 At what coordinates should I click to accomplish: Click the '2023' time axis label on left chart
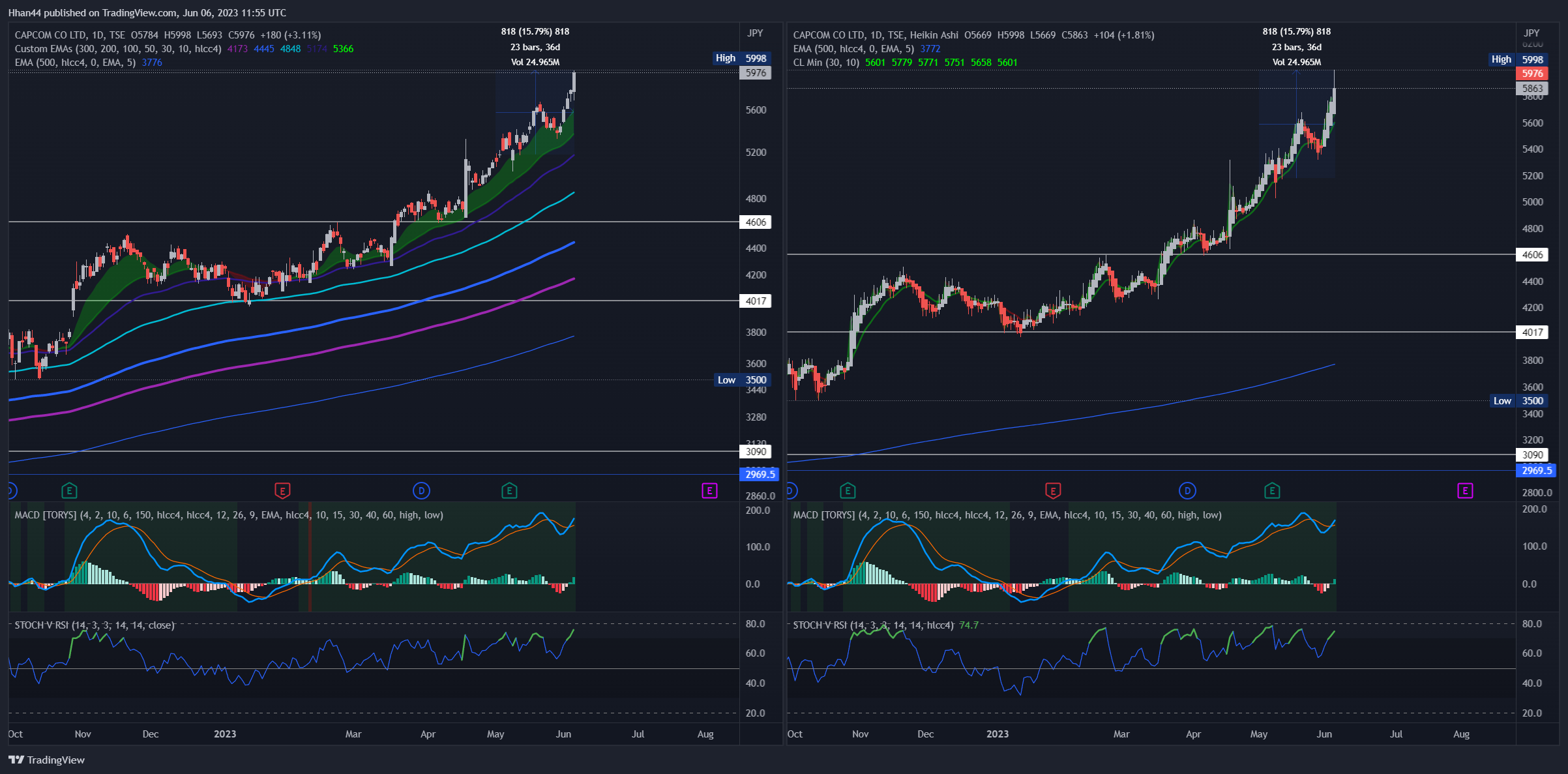point(225,734)
